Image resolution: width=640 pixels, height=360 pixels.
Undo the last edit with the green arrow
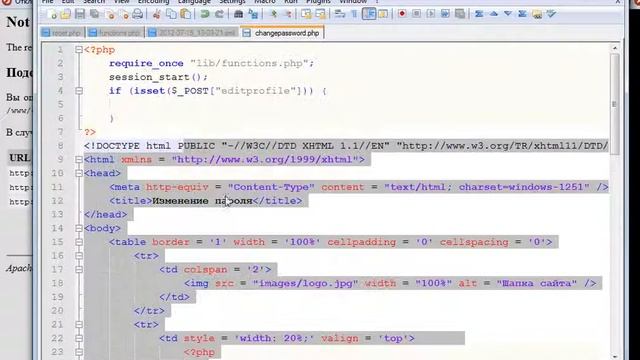pos(205,14)
